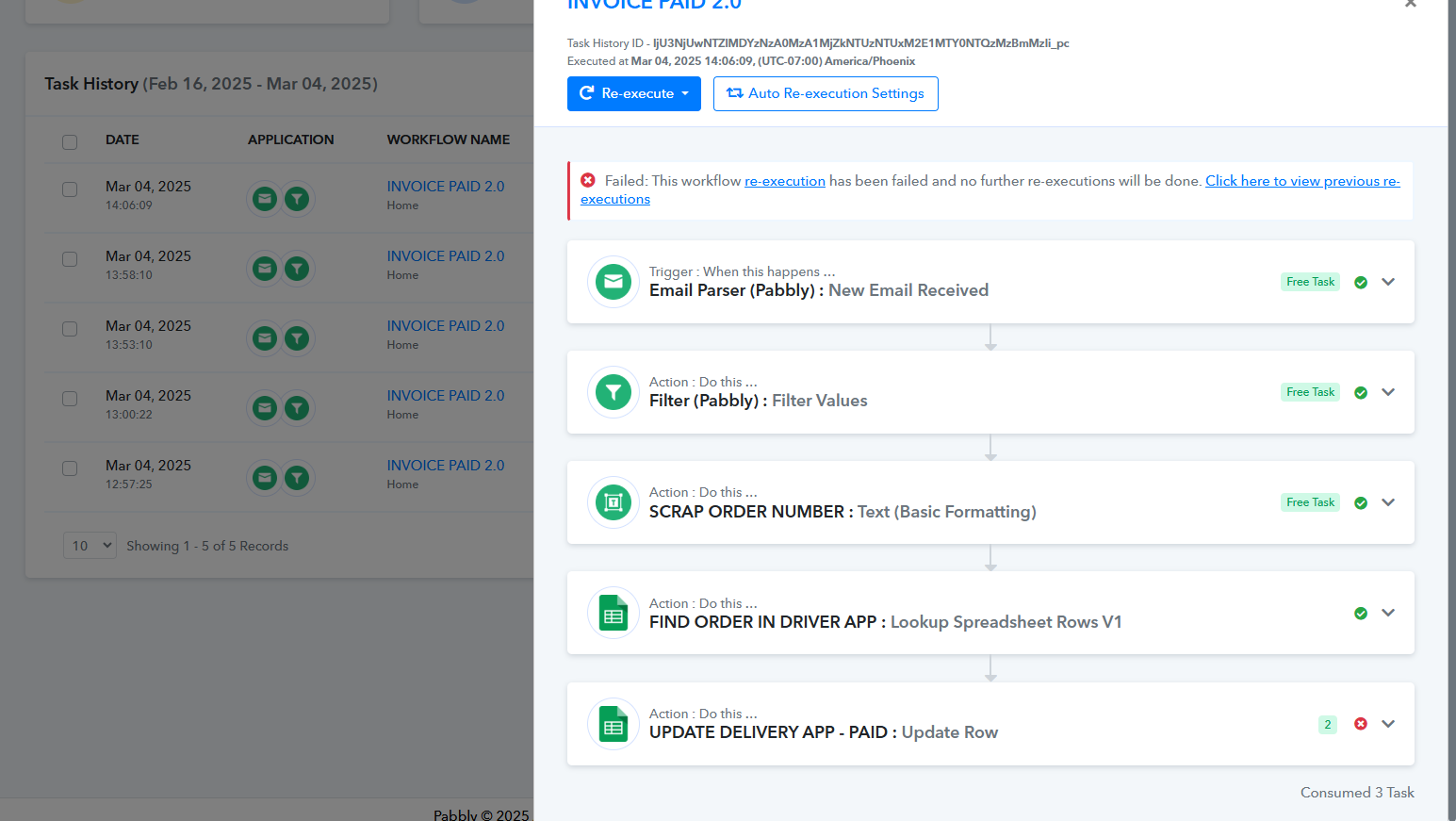The image size is (1456, 821).
Task: Click the FIND ORDER IN DRIVER APP Sheets icon
Action: coord(613,613)
